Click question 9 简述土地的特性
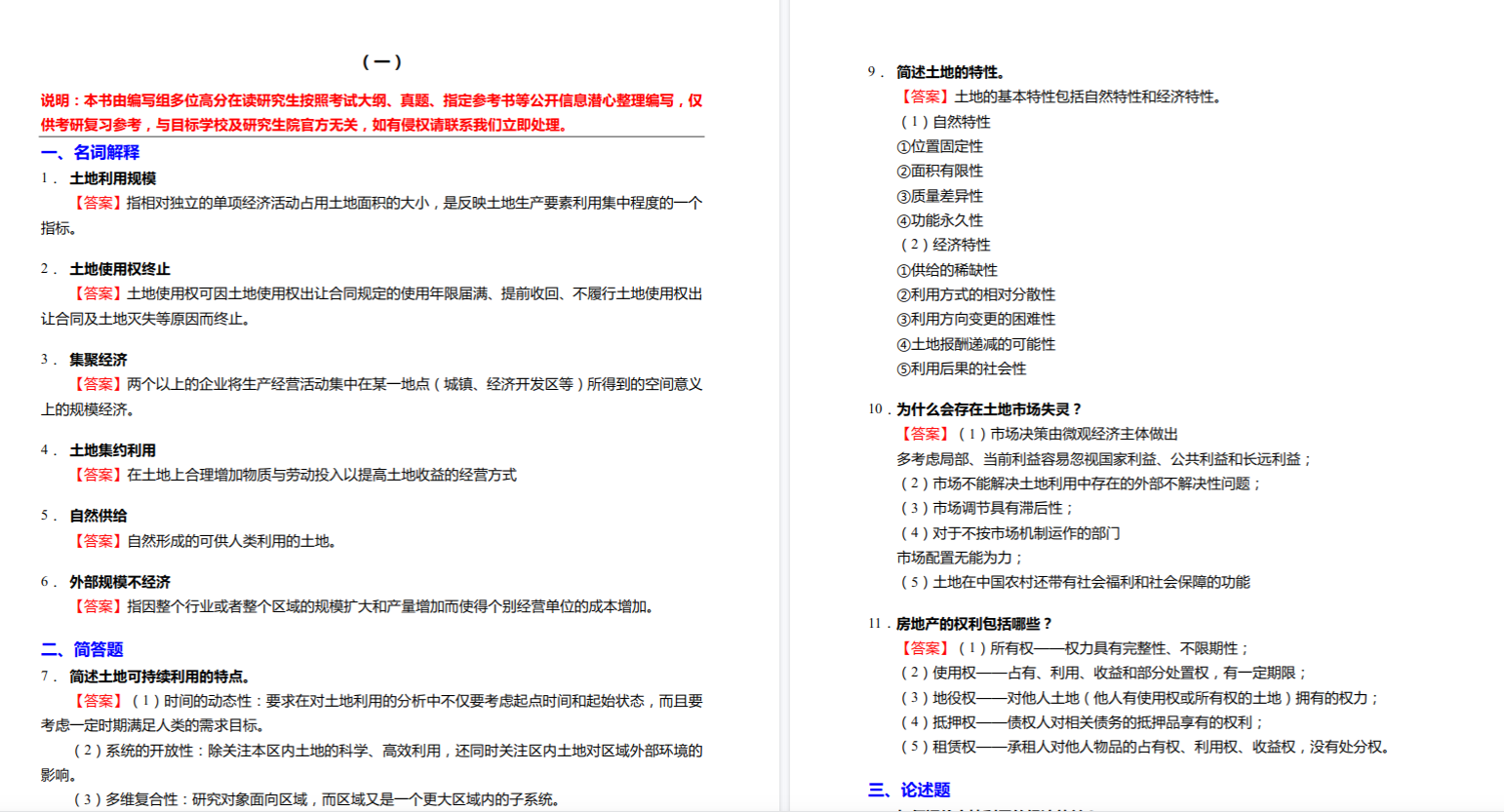The image size is (1504, 812). (950, 72)
